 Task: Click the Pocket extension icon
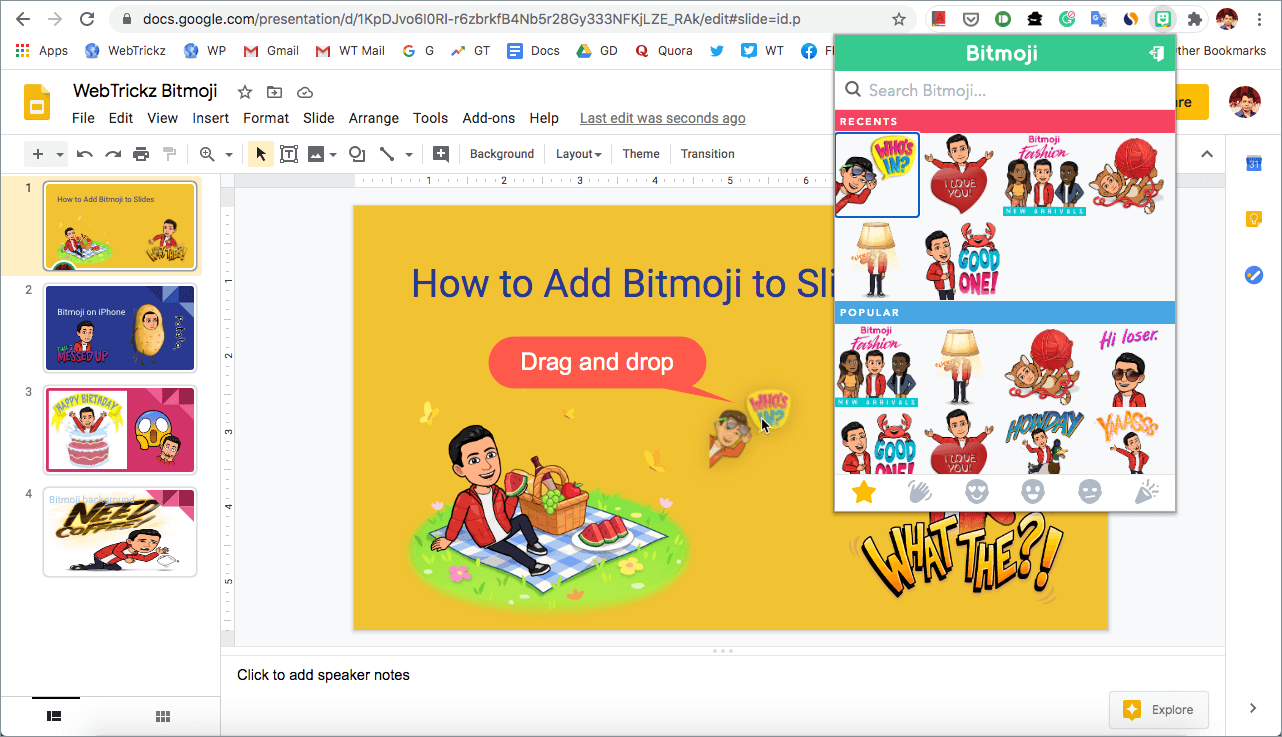(970, 19)
